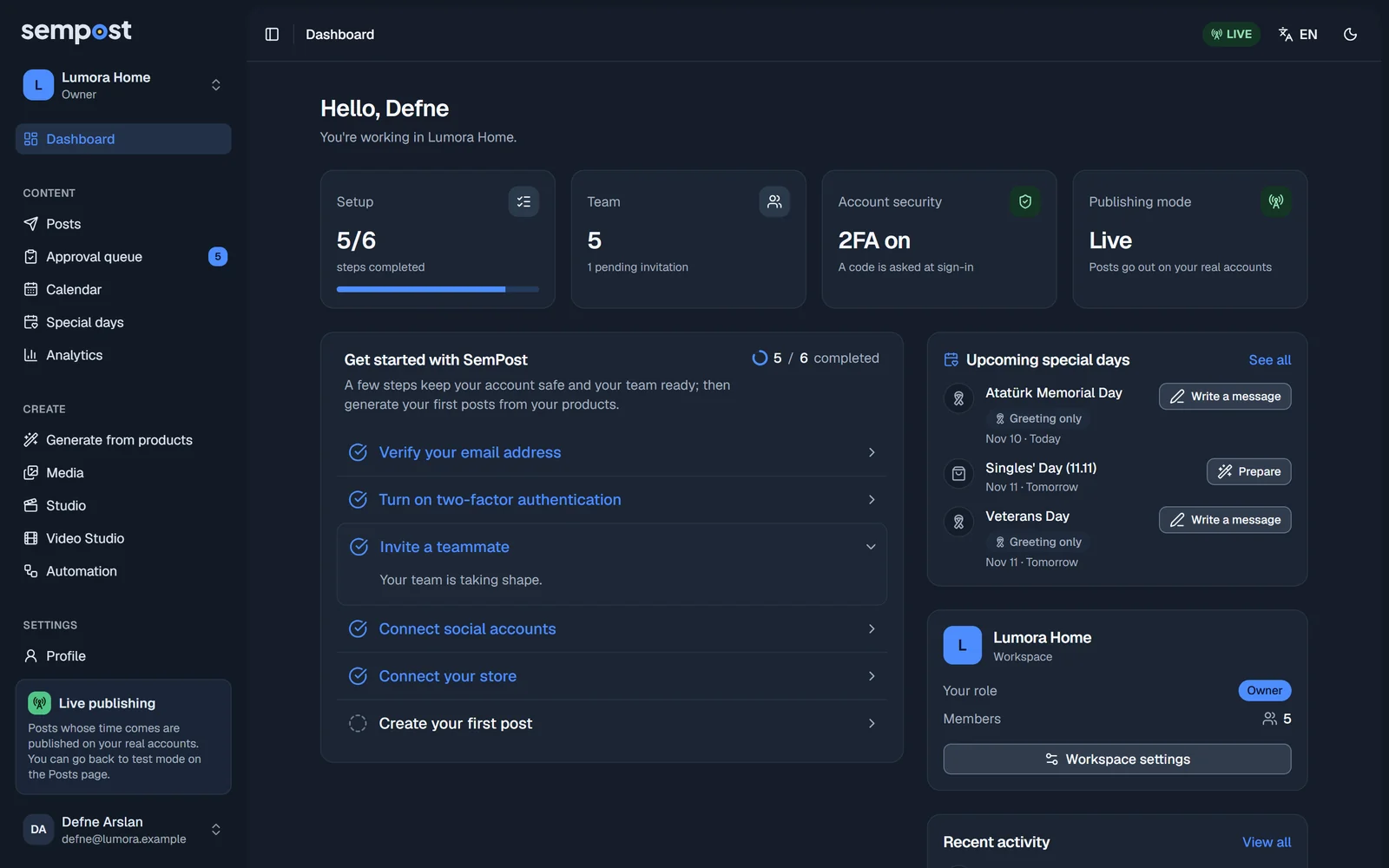
Task: Click check icon for Turn on two-factor authentication
Action: (358, 499)
